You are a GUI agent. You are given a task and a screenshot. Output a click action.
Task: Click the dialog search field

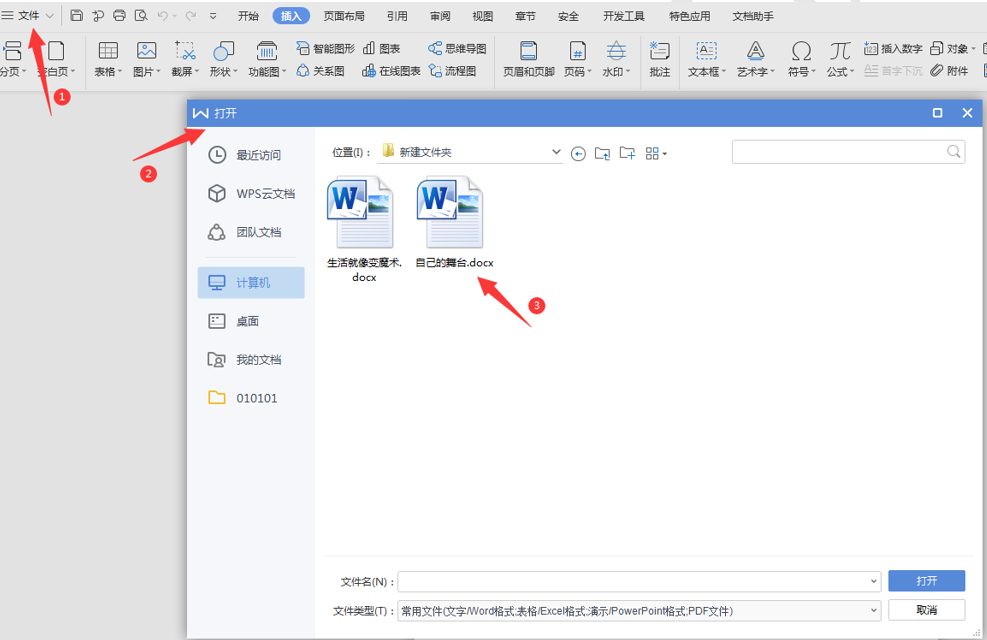(848, 152)
